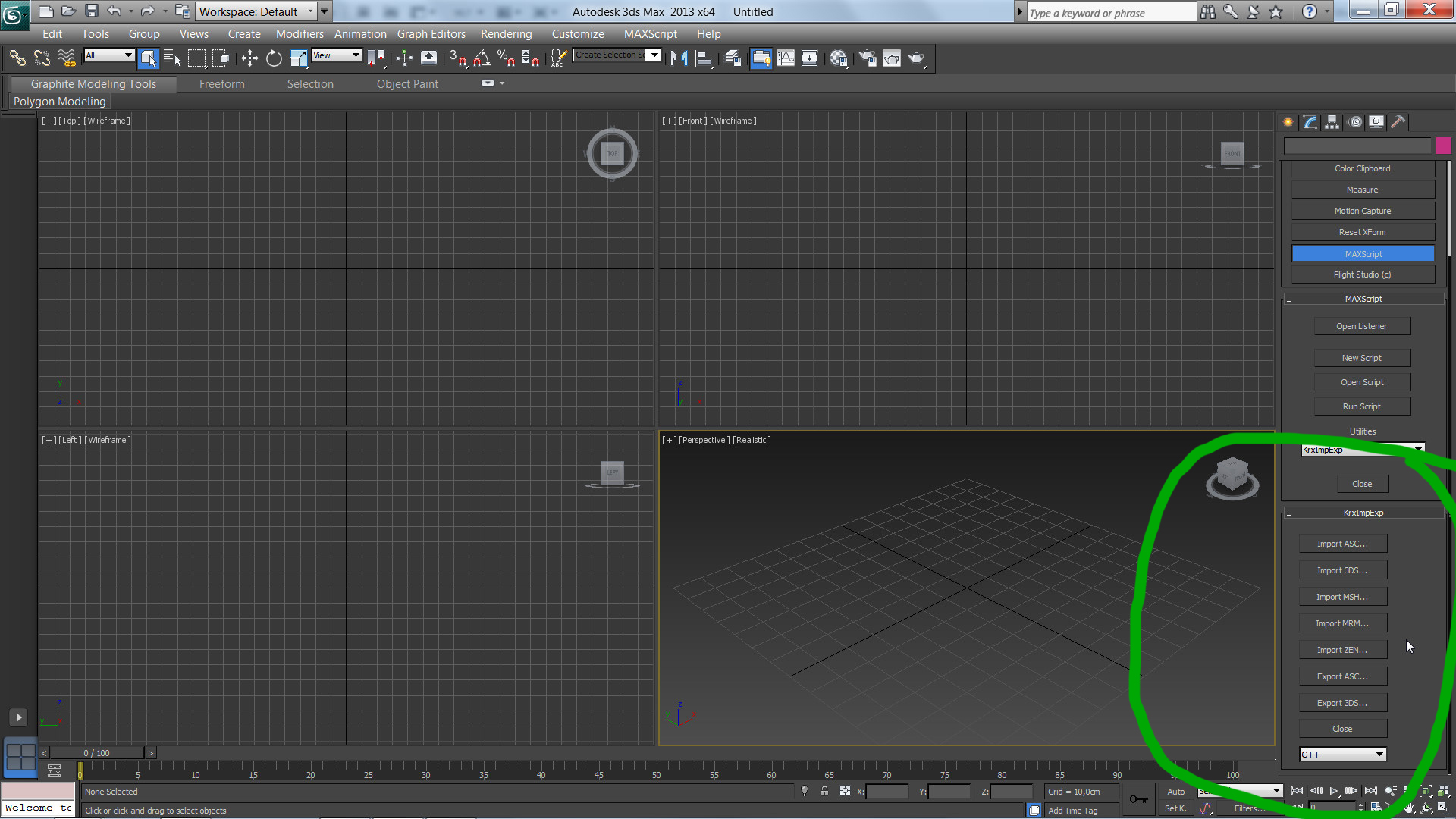Click the Select Object arrow tool
Image resolution: width=1456 pixels, height=819 pixels.
[x=148, y=58]
